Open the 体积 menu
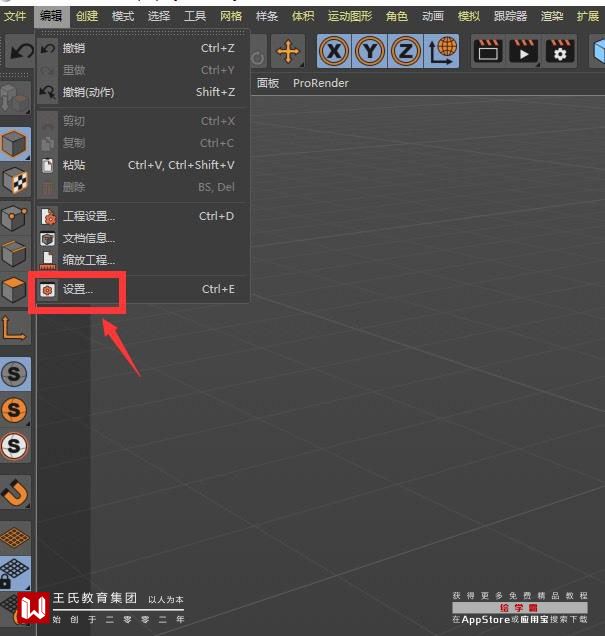The image size is (605, 636). (x=303, y=16)
